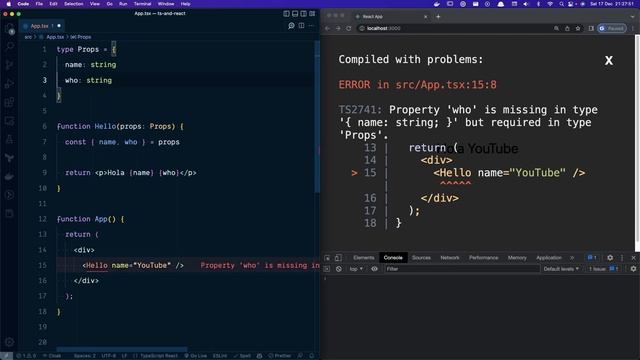Go forward in the browser
This screenshot has height=360, width=640.
338,28
